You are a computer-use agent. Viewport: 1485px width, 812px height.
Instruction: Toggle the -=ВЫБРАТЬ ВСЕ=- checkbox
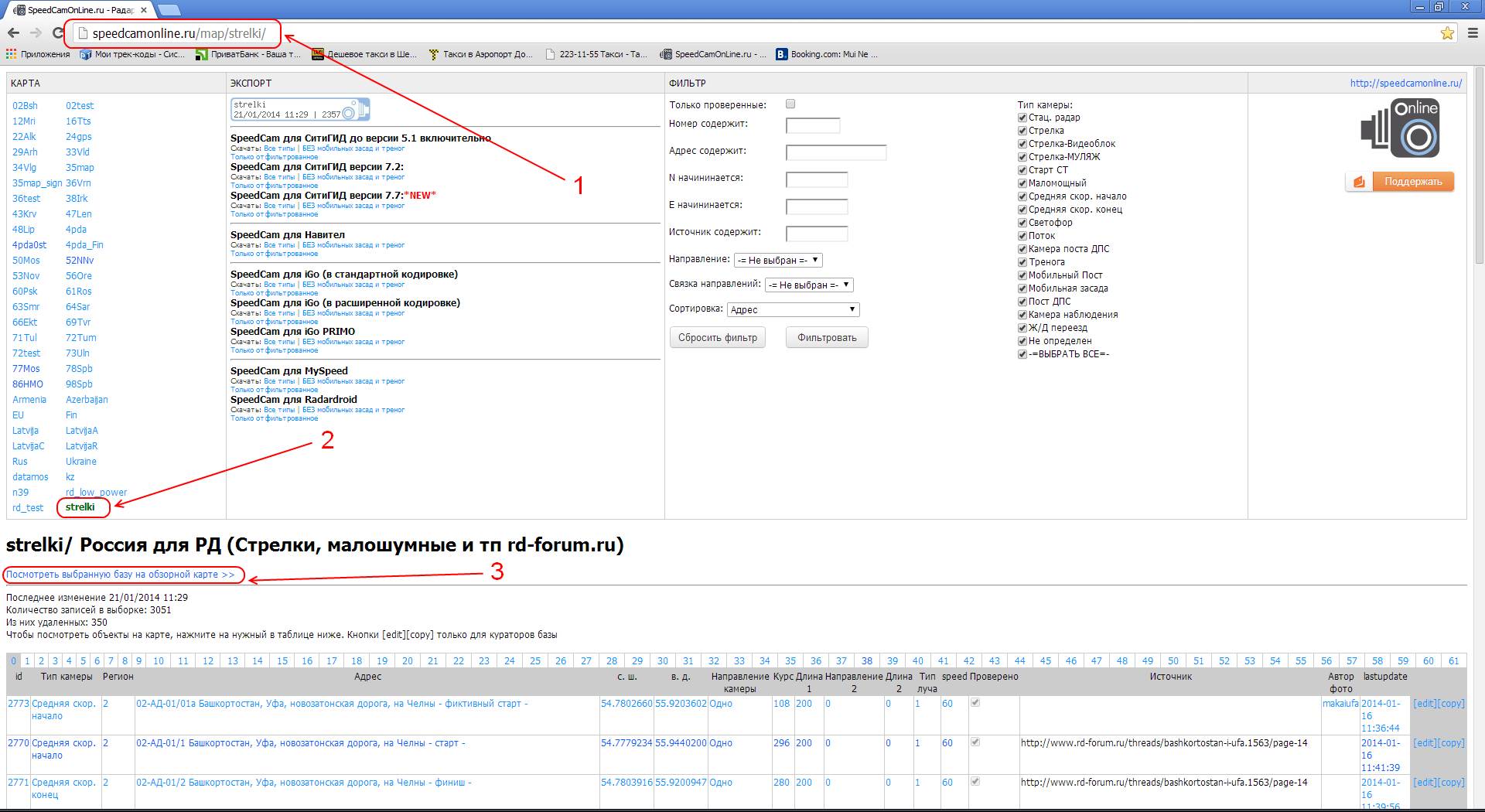[1022, 354]
